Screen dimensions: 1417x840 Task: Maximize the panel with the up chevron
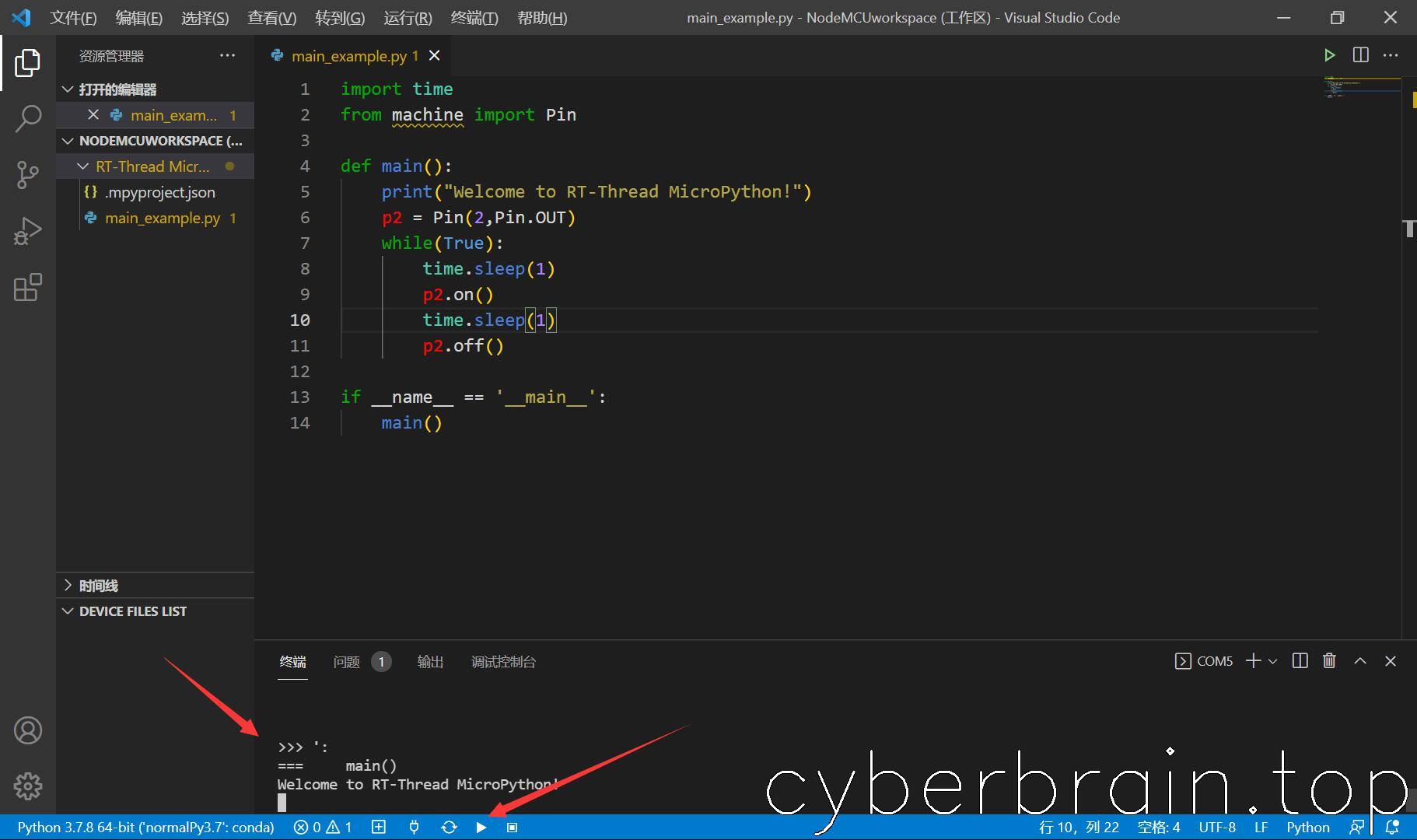1360,660
